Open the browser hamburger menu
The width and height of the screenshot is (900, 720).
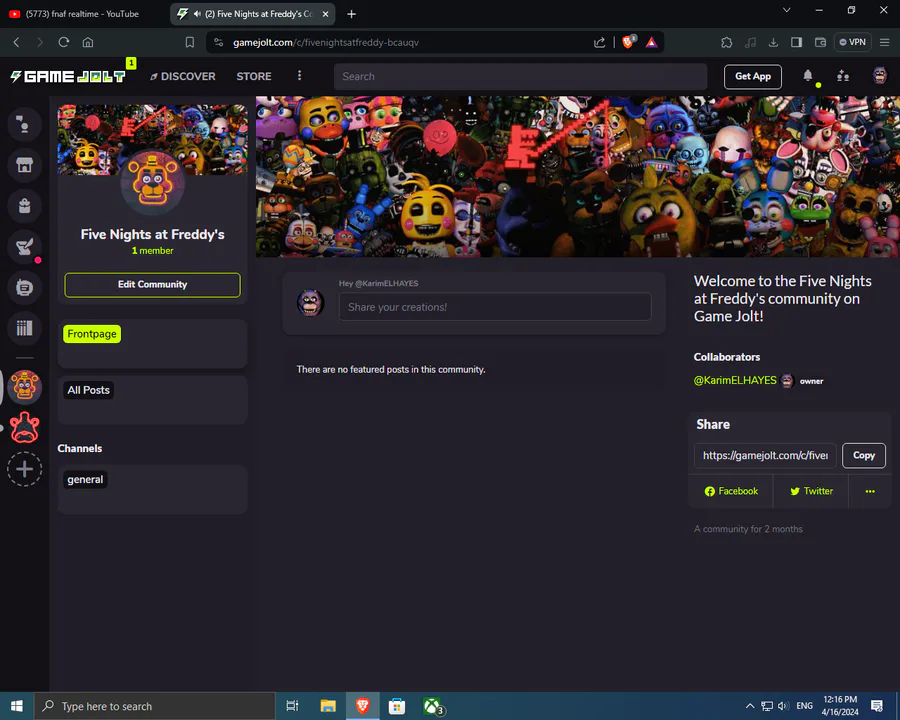pyautogui.click(x=885, y=42)
